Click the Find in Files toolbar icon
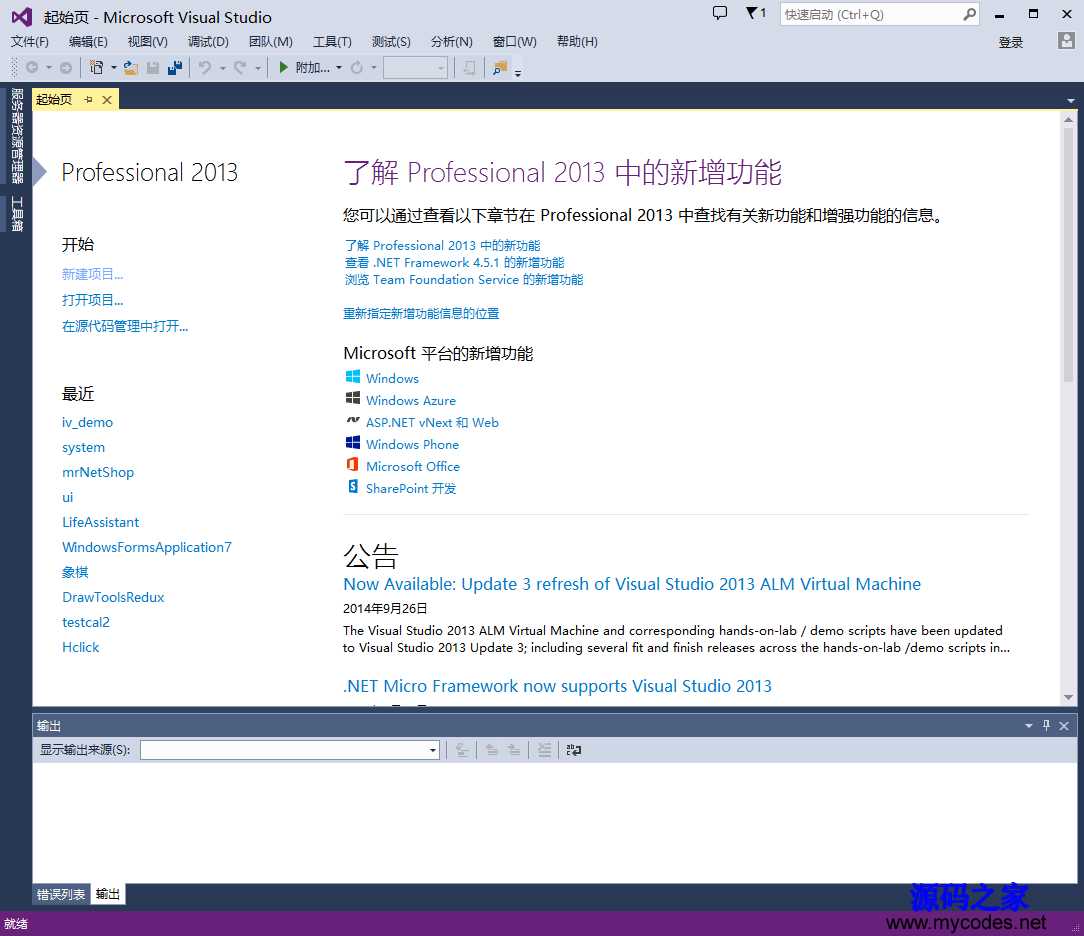Screen dimensions: 1084x936 point(499,68)
